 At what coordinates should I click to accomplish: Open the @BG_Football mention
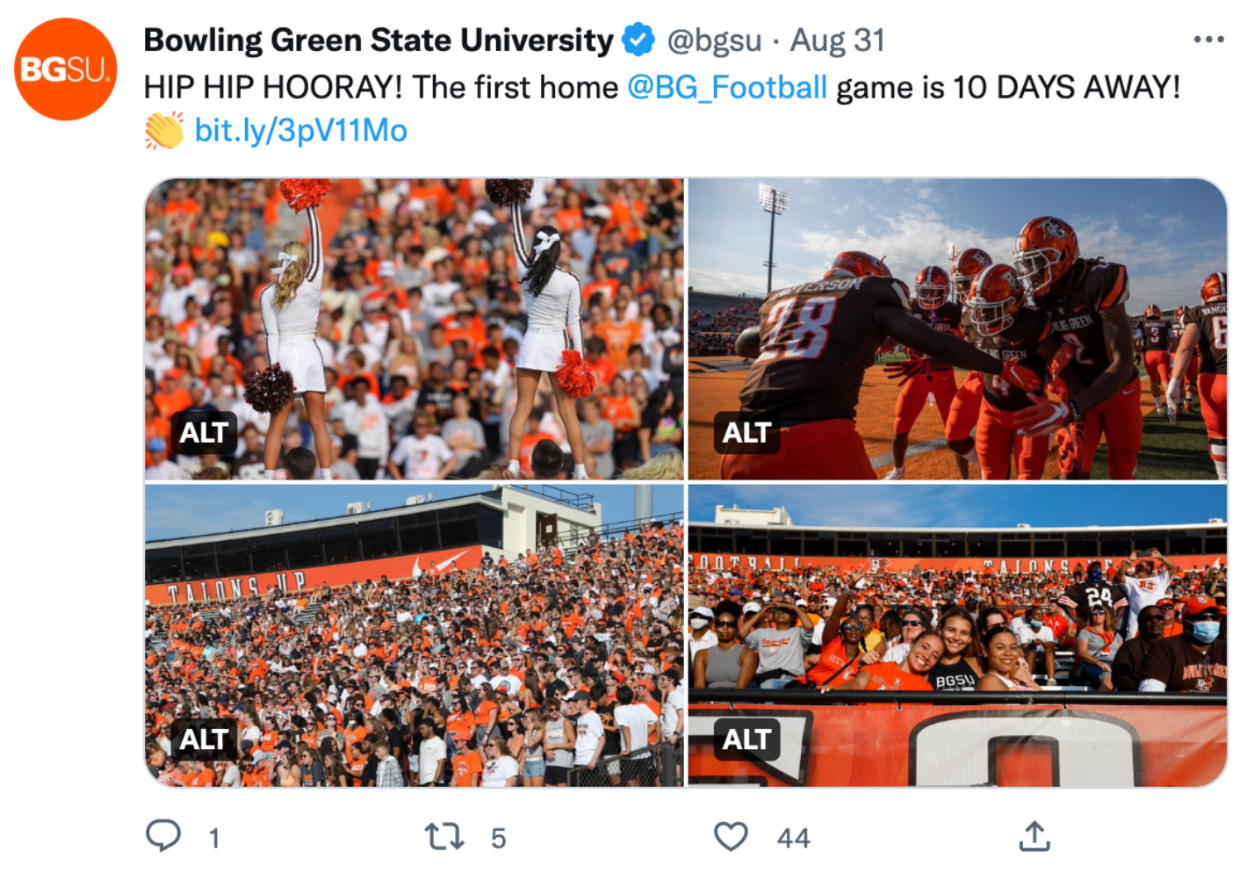[x=727, y=88]
